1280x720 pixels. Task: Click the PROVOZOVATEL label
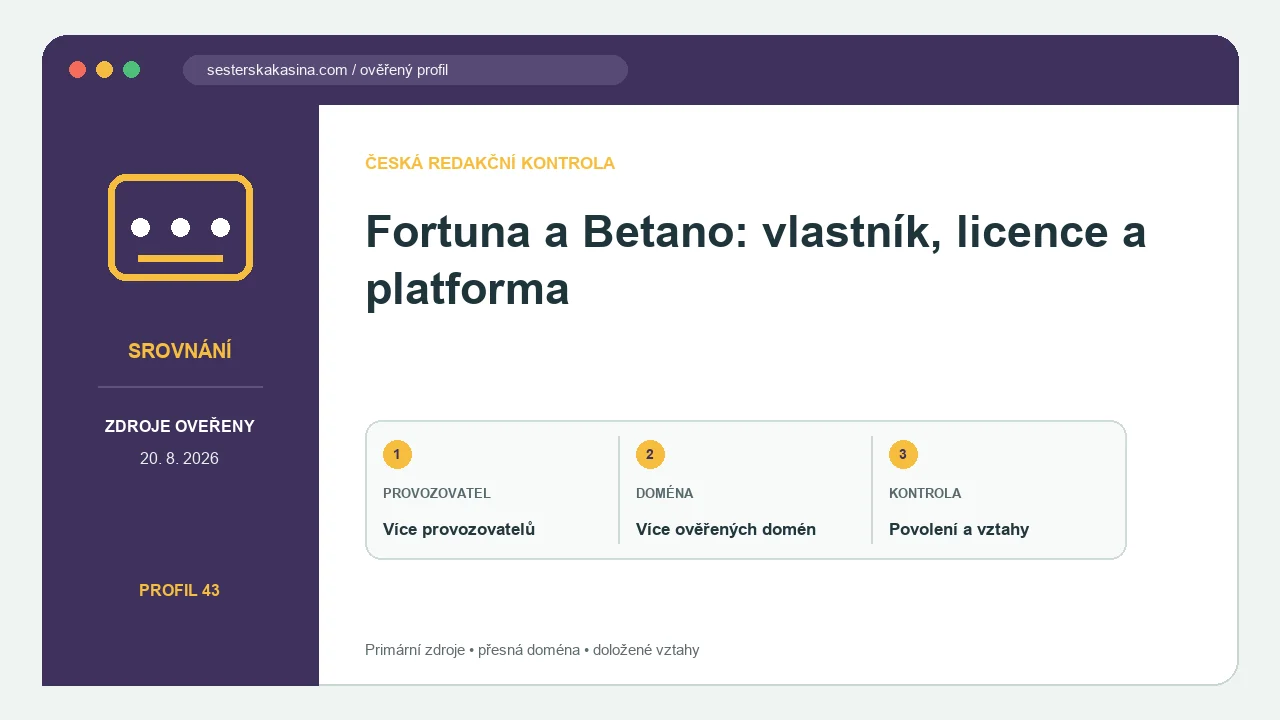pyautogui.click(x=437, y=493)
